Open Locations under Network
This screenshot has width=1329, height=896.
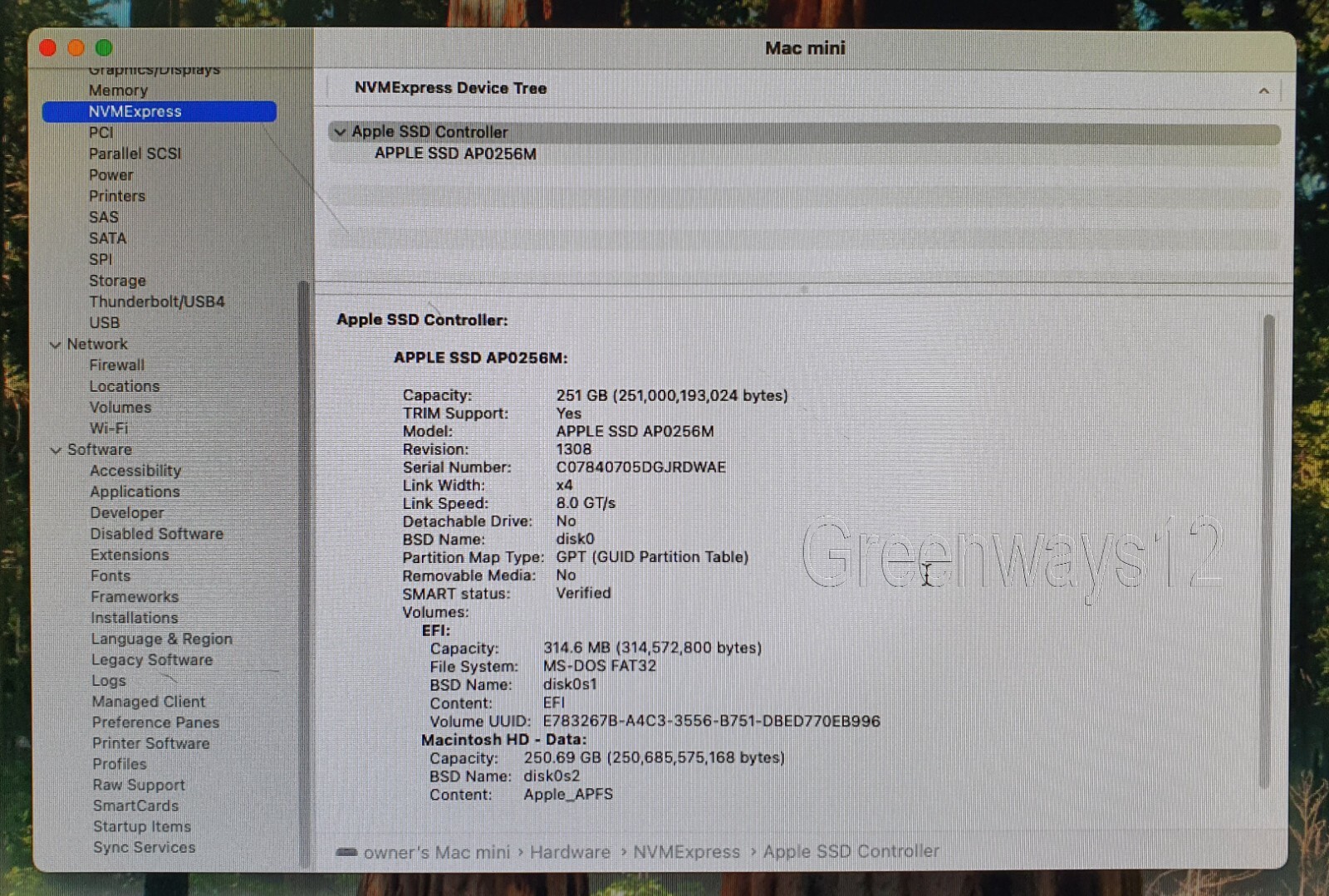125,386
